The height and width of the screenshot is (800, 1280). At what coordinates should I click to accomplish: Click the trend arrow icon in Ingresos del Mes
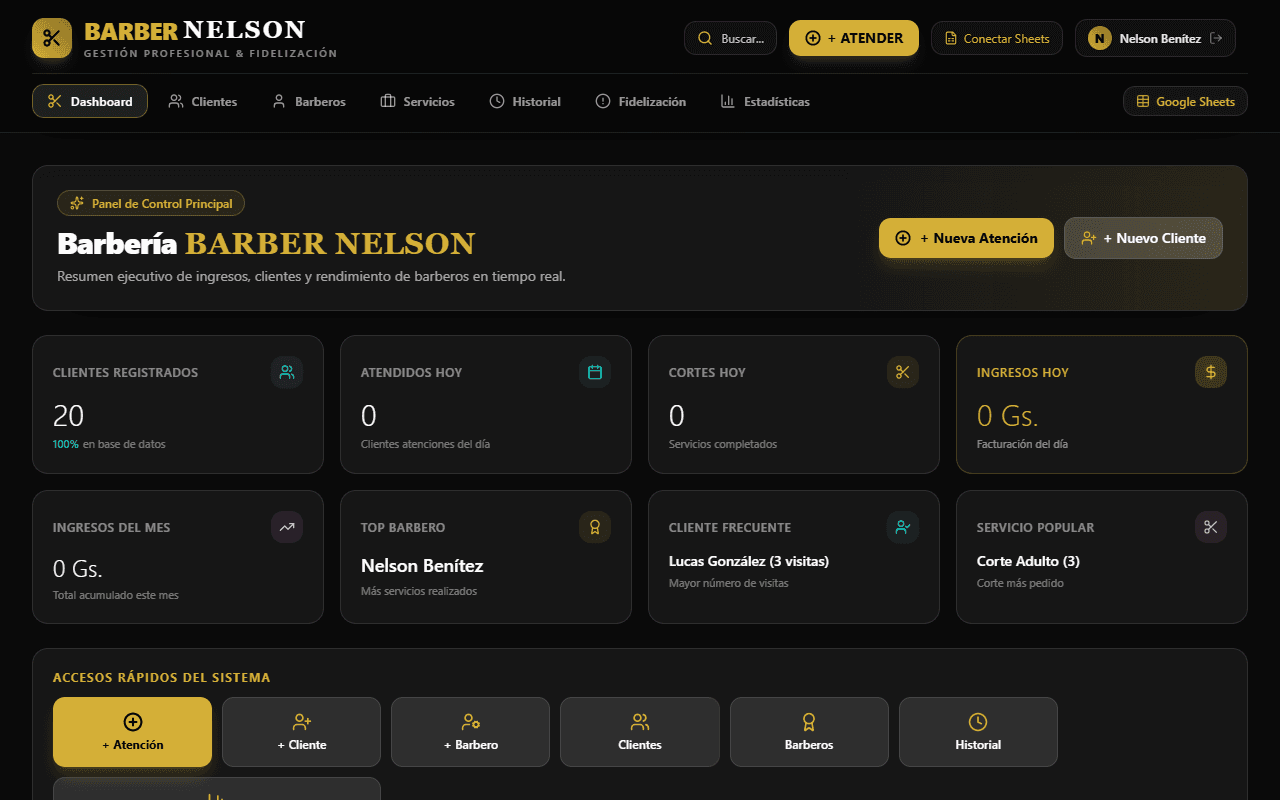(287, 527)
